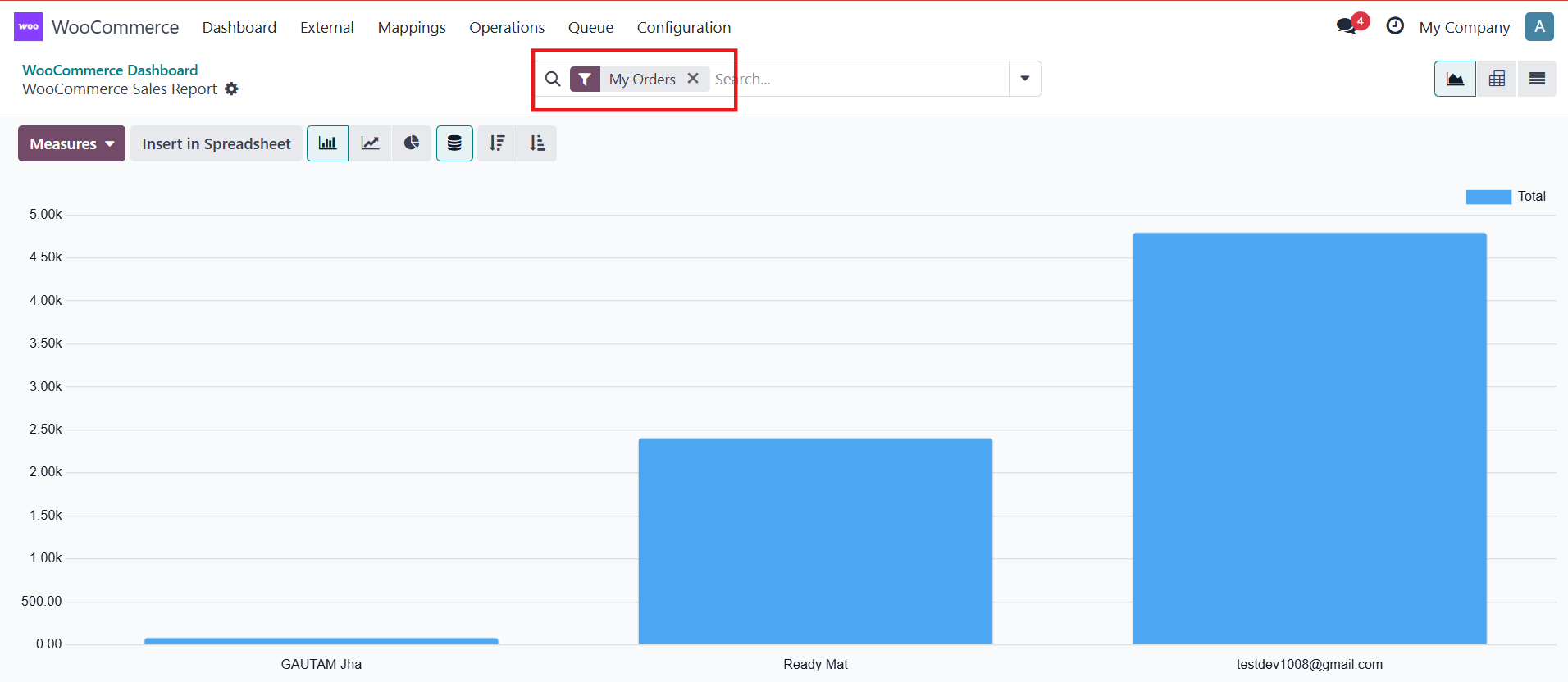This screenshot has height=682, width=1568.
Task: Open the Operations menu
Action: [x=507, y=27]
